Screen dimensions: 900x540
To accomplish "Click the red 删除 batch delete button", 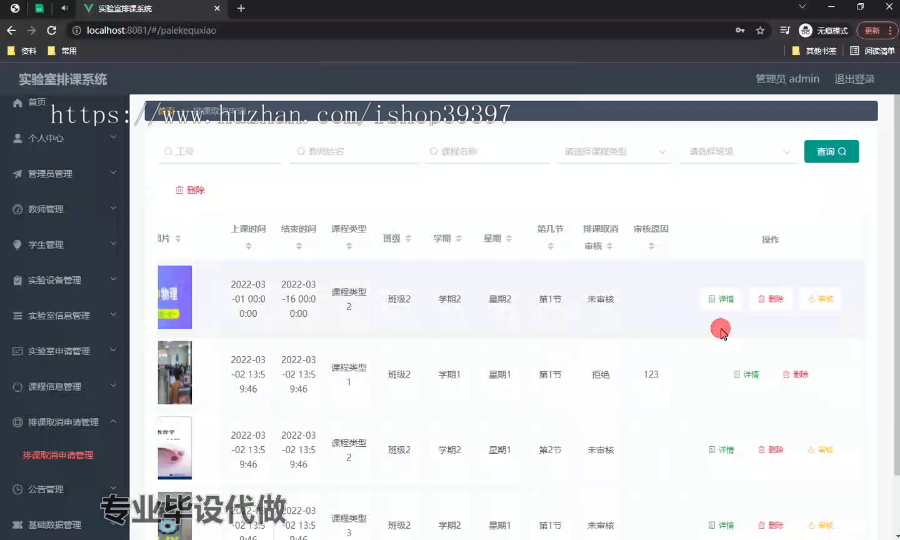I will (190, 190).
